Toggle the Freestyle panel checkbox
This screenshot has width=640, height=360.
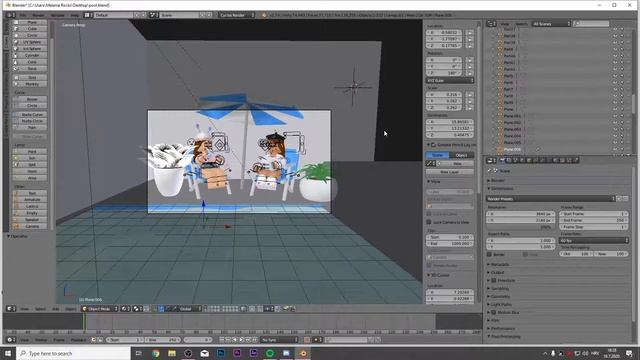pyautogui.click(x=494, y=280)
